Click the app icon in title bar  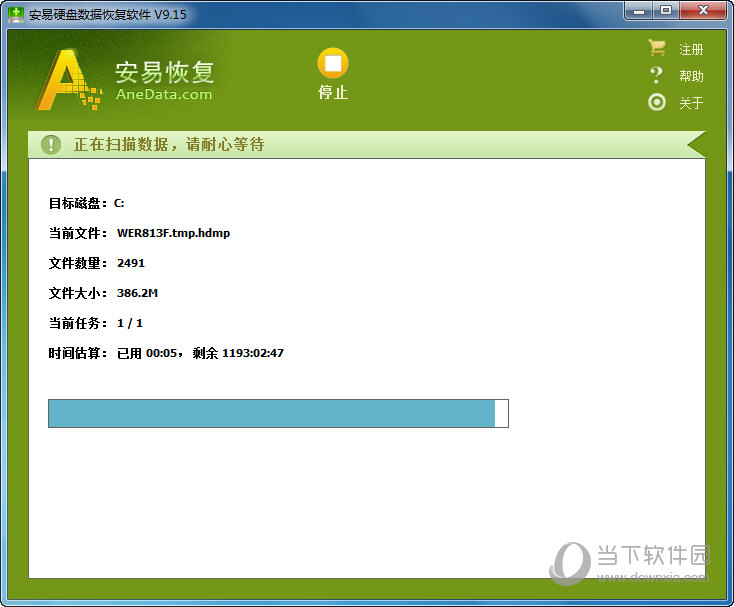pos(16,15)
